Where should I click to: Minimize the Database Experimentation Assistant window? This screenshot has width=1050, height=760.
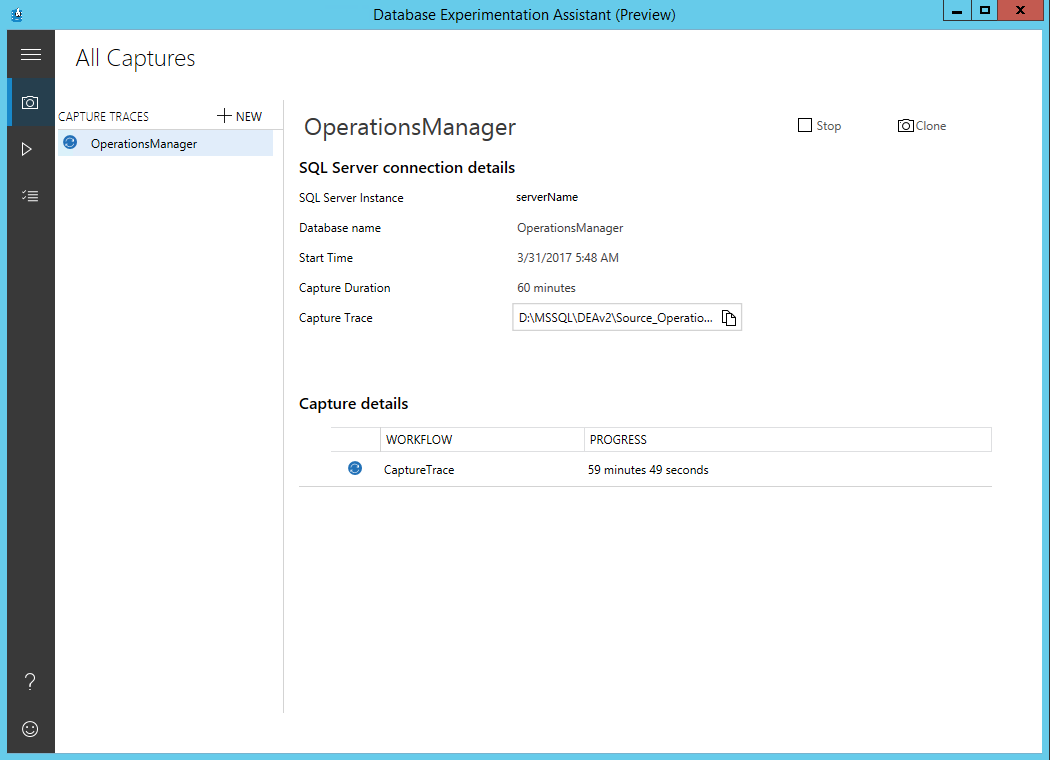click(957, 11)
